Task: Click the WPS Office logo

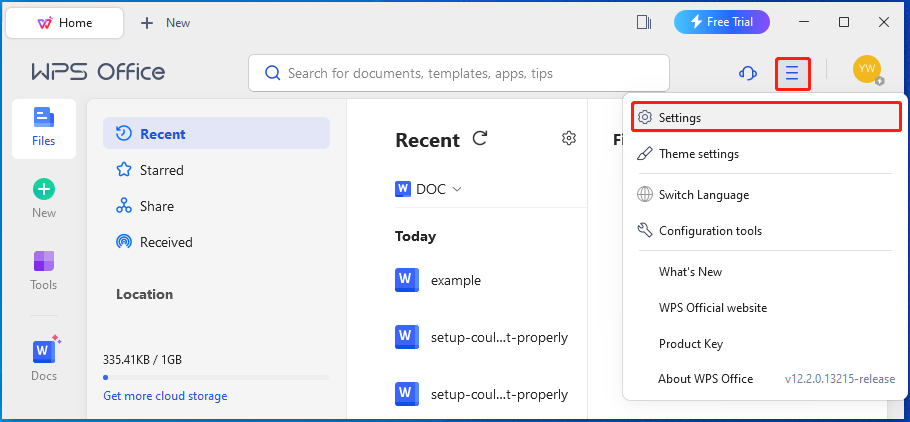Action: [98, 72]
